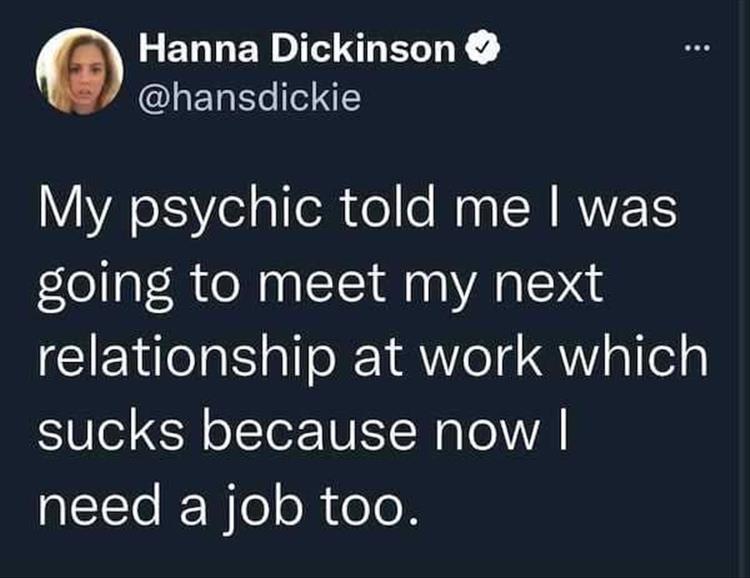The image size is (750, 578).
Task: Click the word 'next' in the tweet
Action: (548, 286)
